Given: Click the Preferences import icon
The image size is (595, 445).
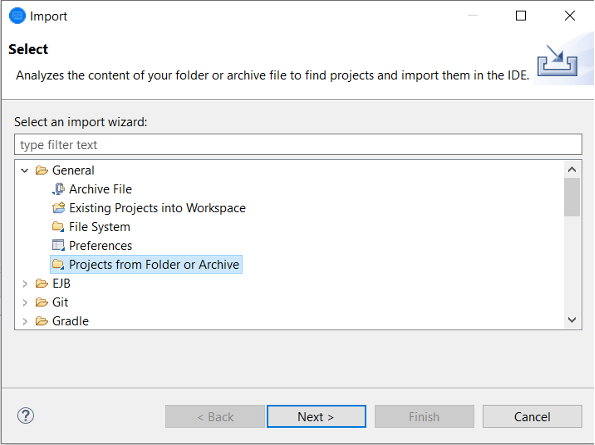Looking at the screenshot, I should tap(58, 245).
